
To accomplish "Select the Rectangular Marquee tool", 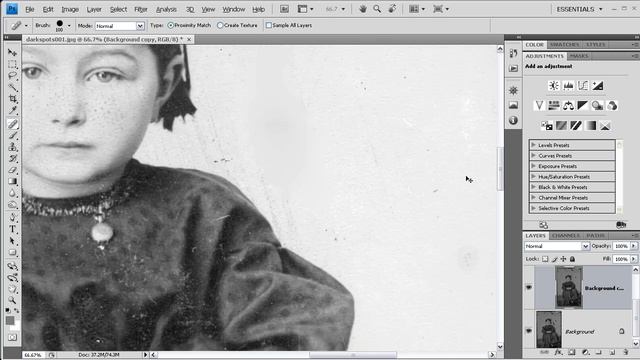I will point(12,64).
